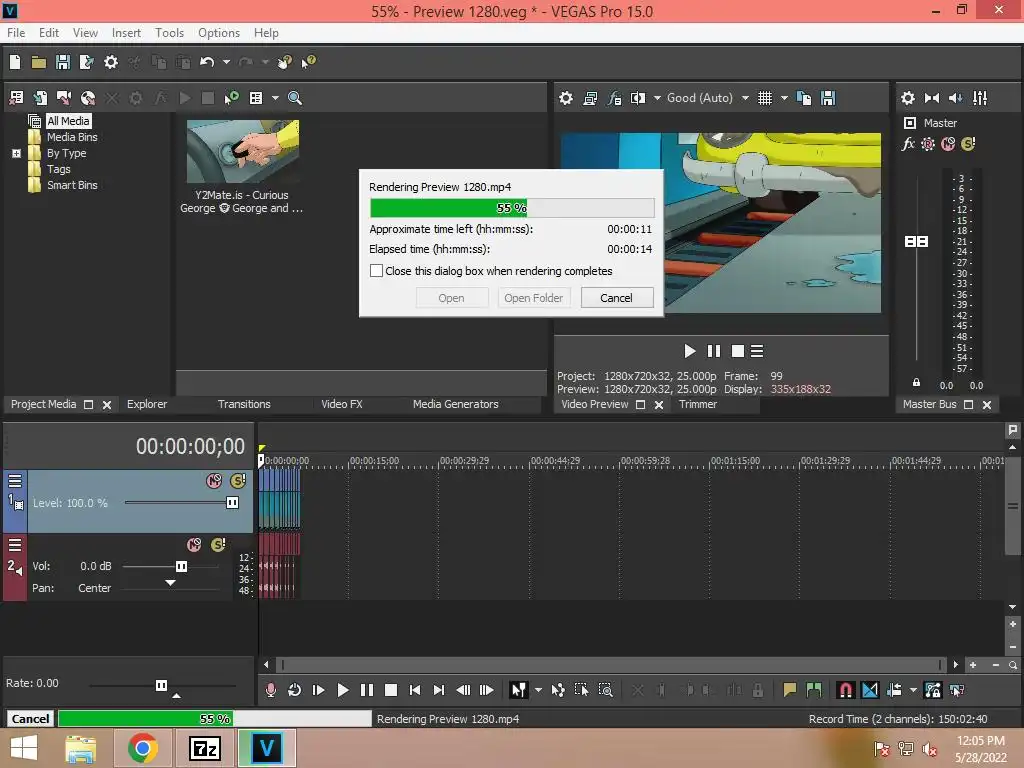The width and height of the screenshot is (1024, 768).
Task: Click the Master FX icon
Action: pos(908,144)
